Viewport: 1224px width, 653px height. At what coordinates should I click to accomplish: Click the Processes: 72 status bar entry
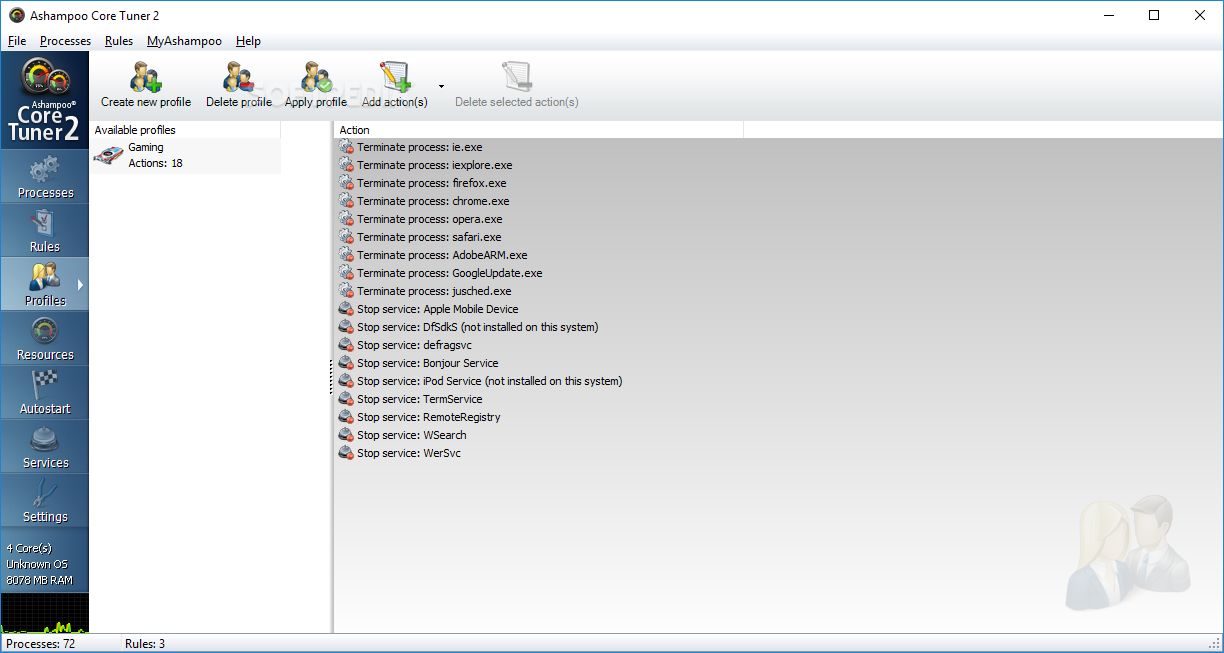41,644
